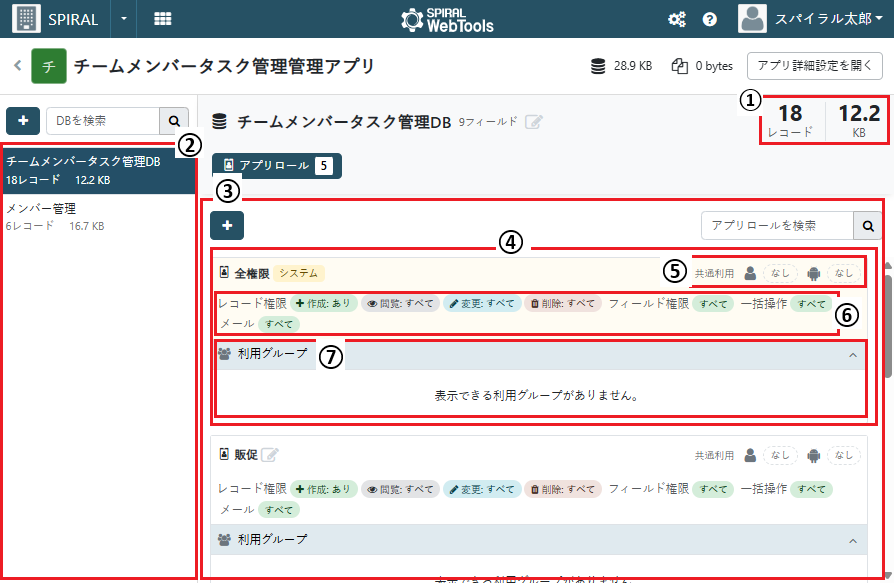Viewport: 894px width, 583px height.
Task: Open the スパイラル太郎 user menu
Action: point(811,19)
